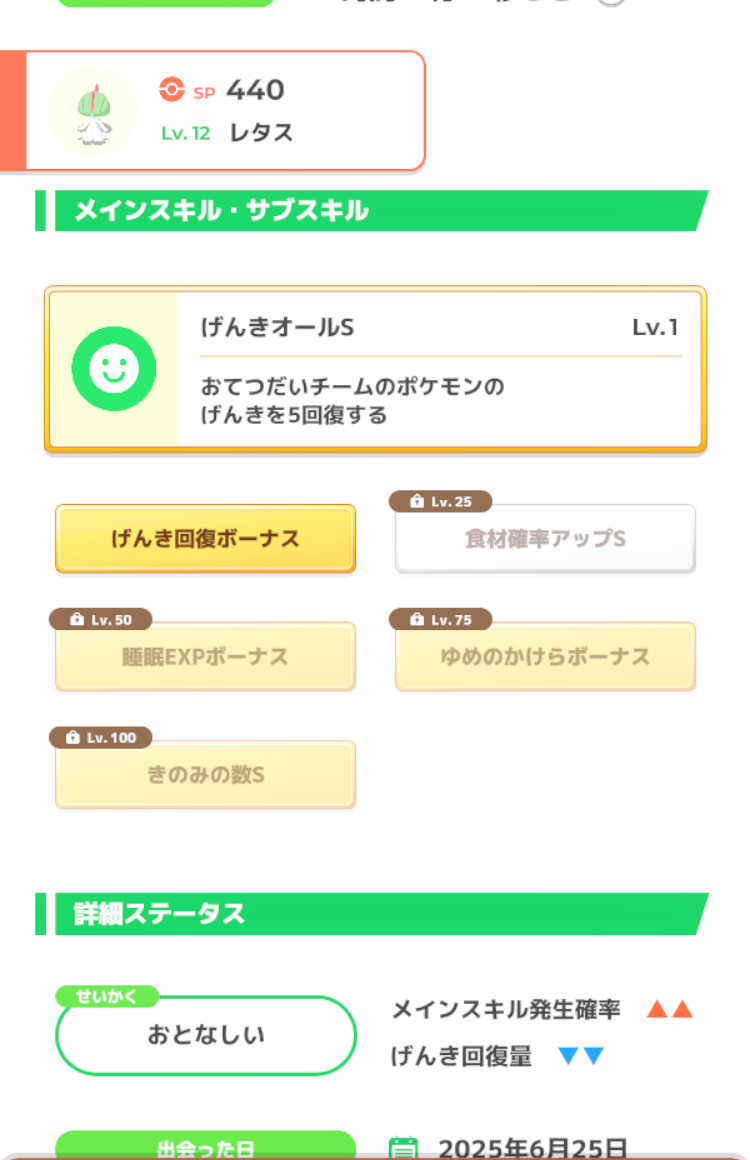This screenshot has height=1160, width=750.
Task: Tap the orange up arrows for メインスキル発生確率
Action: point(670,1010)
